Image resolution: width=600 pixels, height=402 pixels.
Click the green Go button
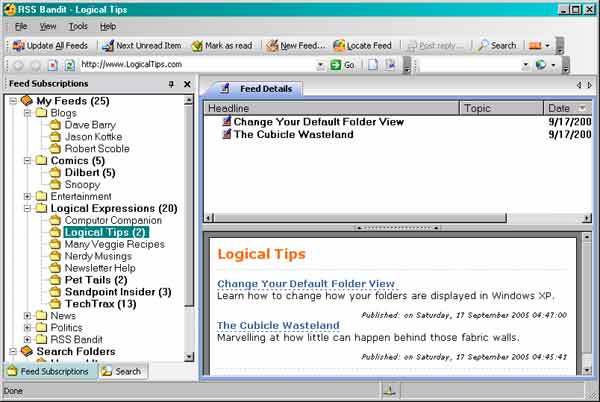(x=342, y=65)
